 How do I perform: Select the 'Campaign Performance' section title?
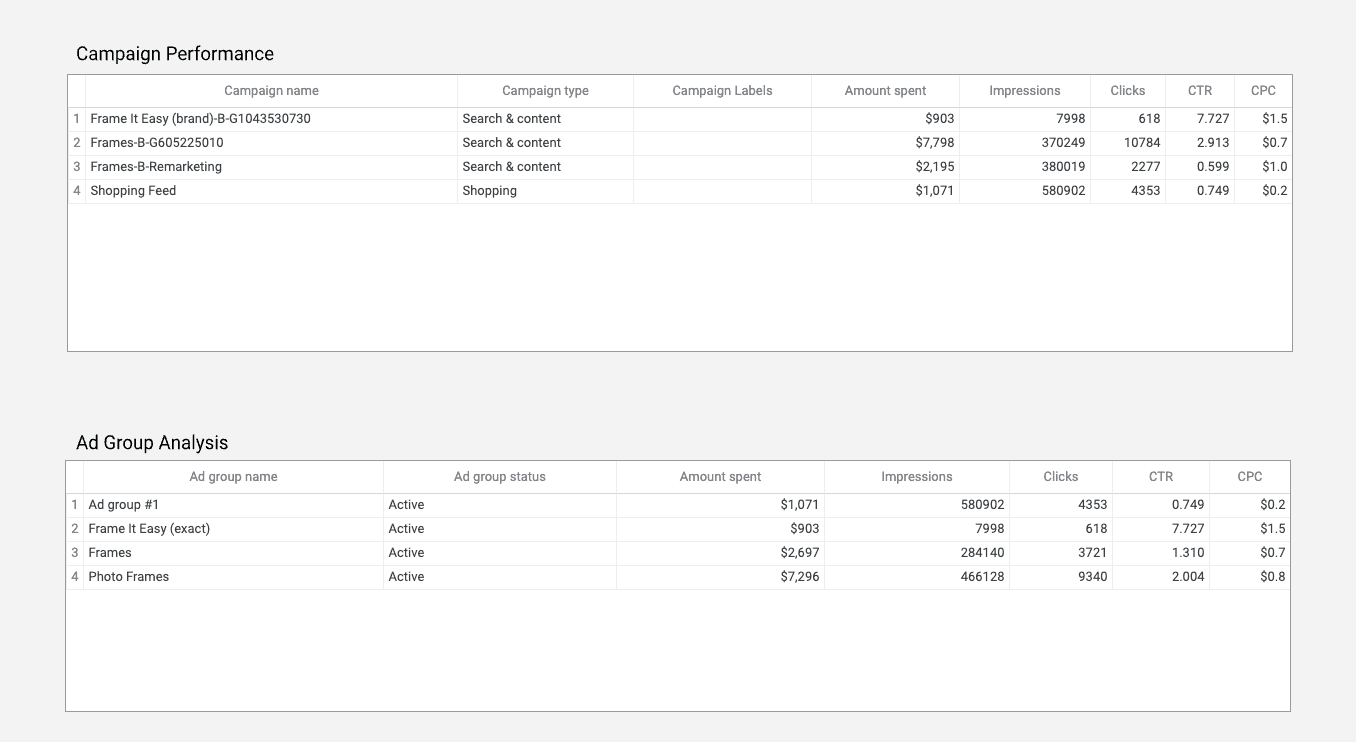[x=175, y=54]
